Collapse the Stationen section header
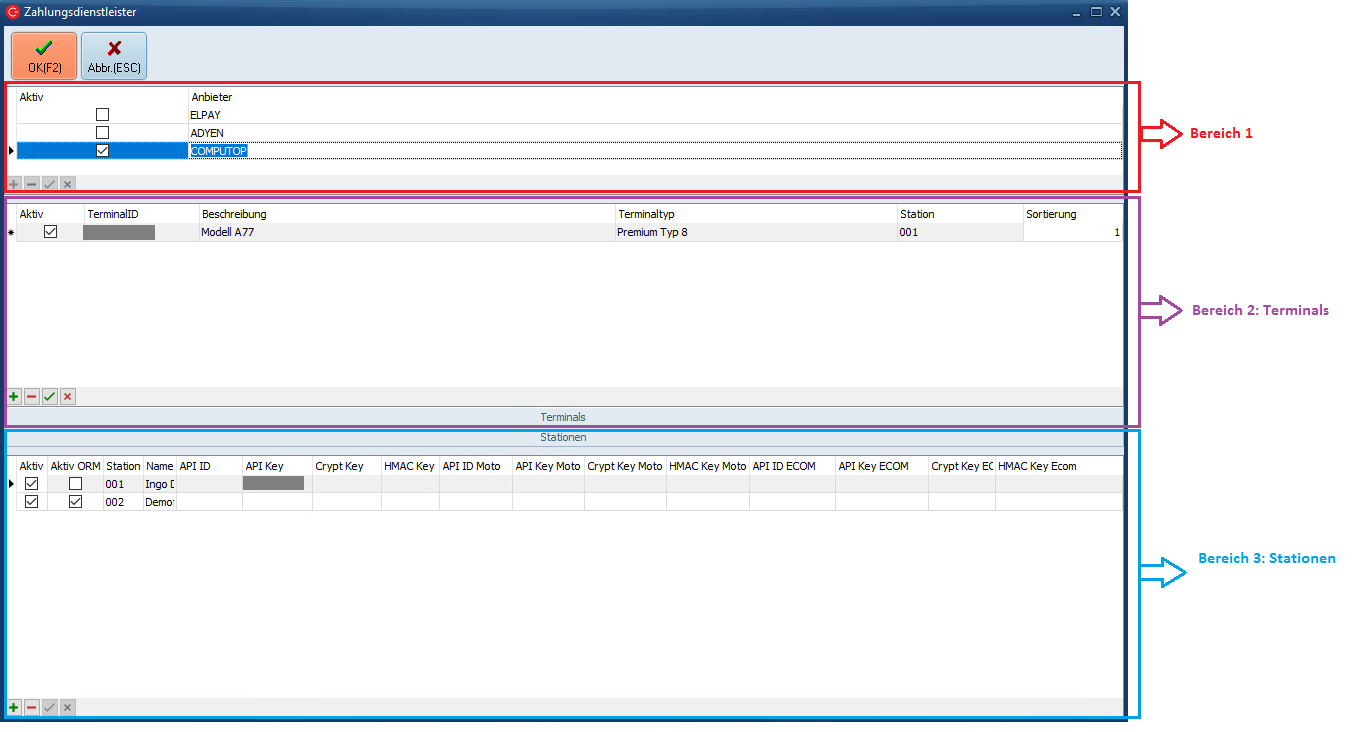 563,438
